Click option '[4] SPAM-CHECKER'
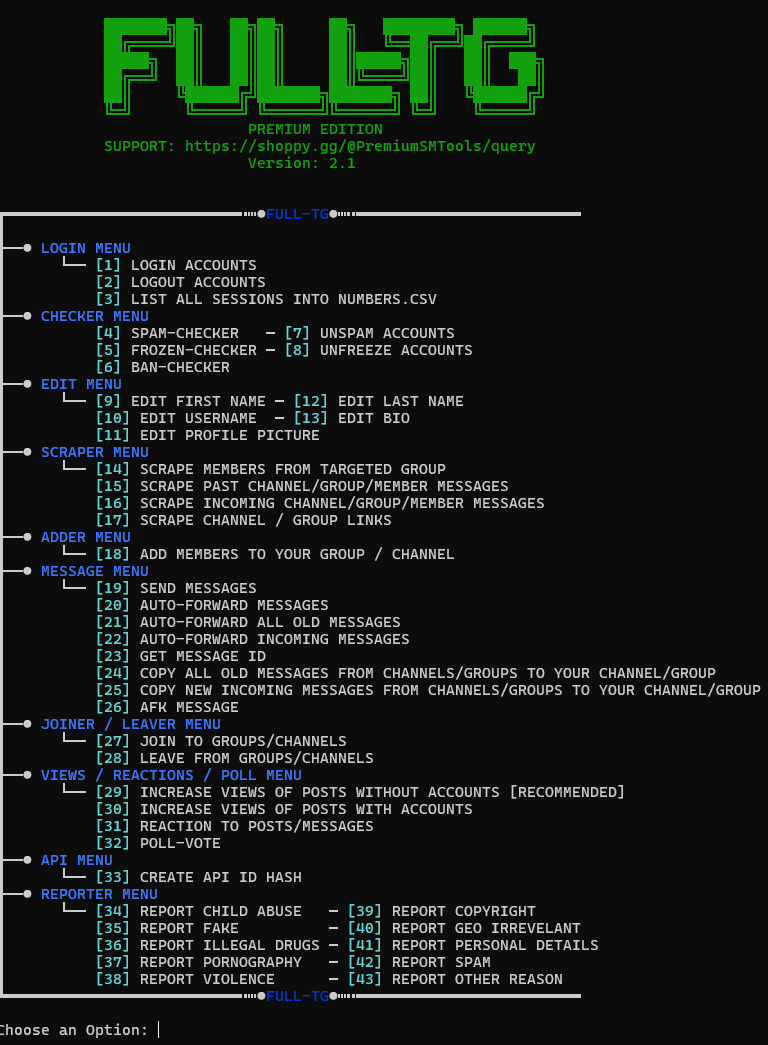Image resolution: width=768 pixels, height=1045 pixels. pyautogui.click(x=167, y=333)
